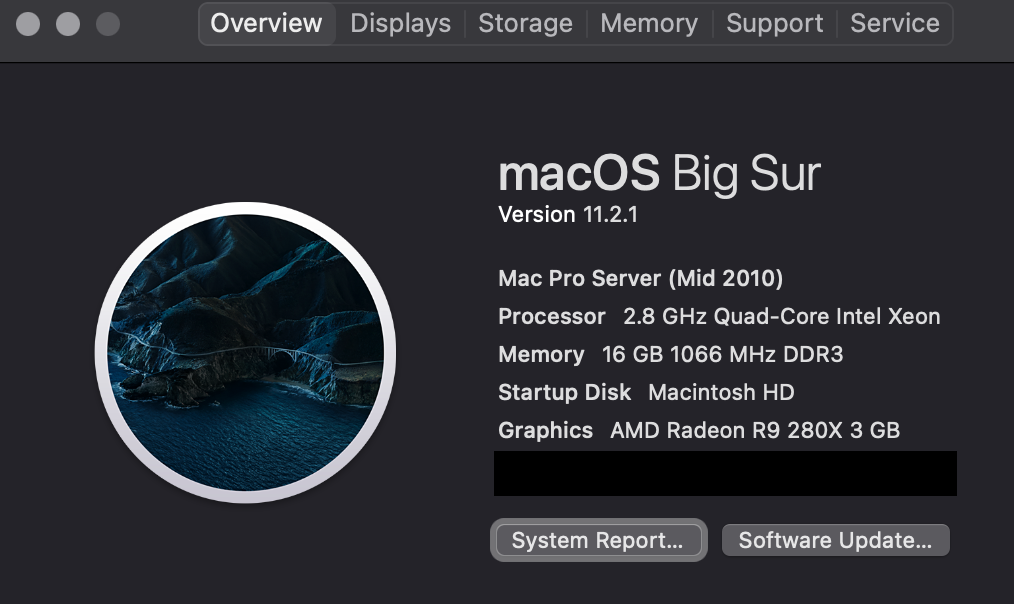Switch to the Overview tab
The height and width of the screenshot is (604, 1014).
tap(266, 23)
